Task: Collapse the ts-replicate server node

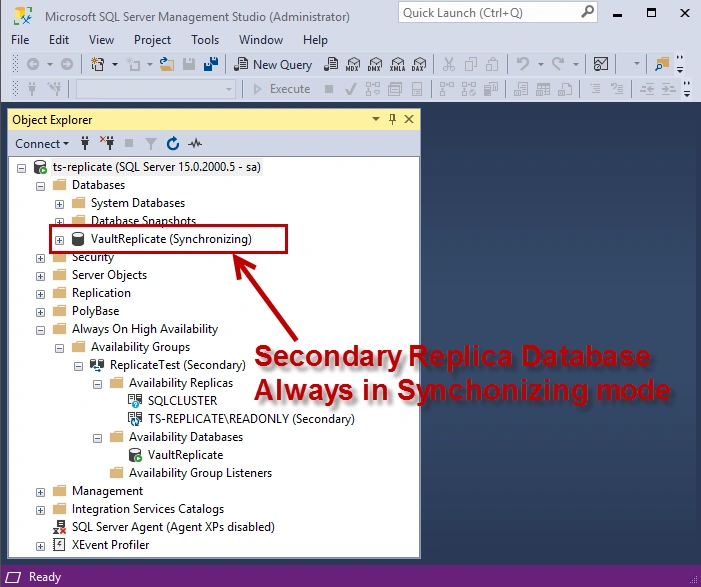Action: pos(21,169)
